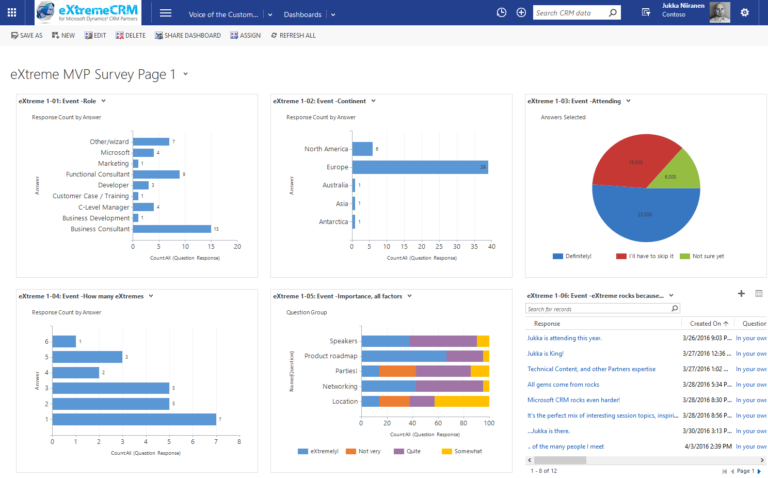This screenshot has height=478, width=768.
Task: Click the blue Definitely! legend swatch
Action: [557, 256]
